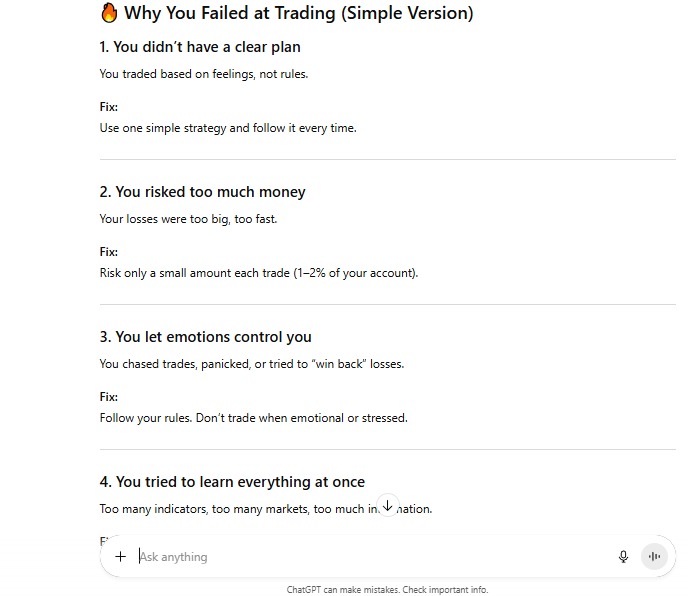Start voice mode with the waveform icon

655,557
